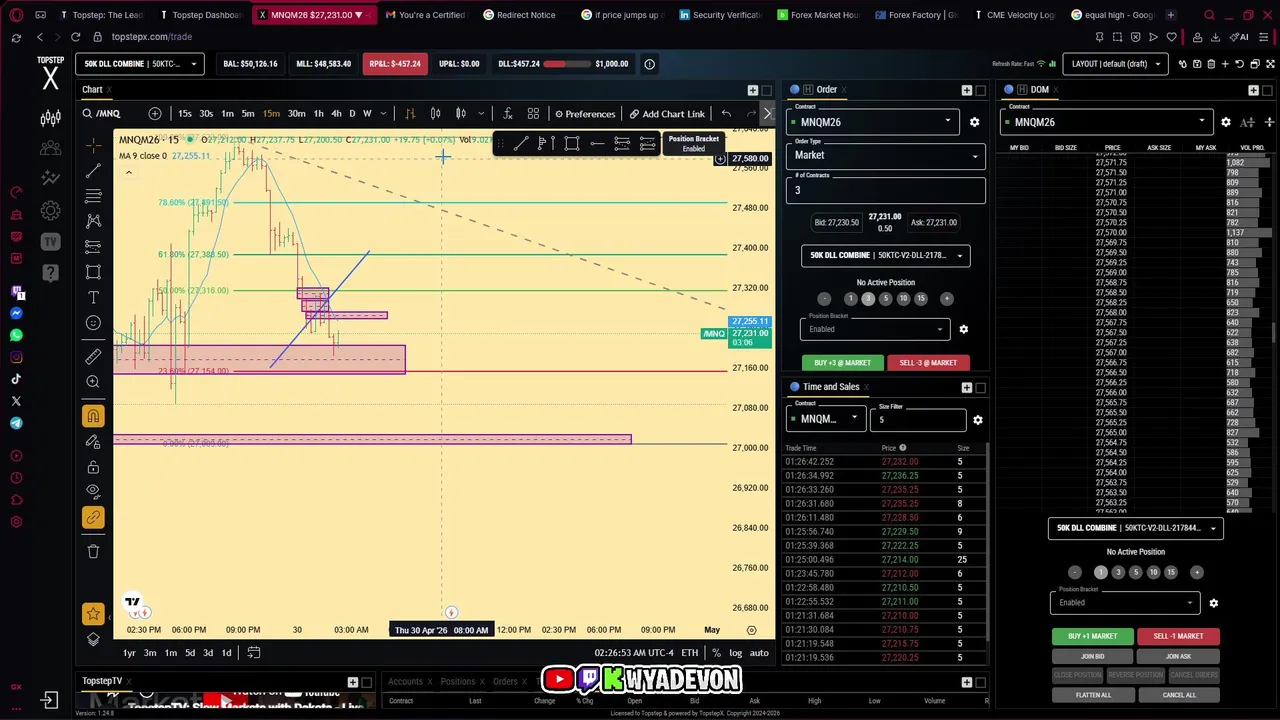Open the chart layout grid selector
Viewport: 1280px width, 720px height.
pos(533,114)
